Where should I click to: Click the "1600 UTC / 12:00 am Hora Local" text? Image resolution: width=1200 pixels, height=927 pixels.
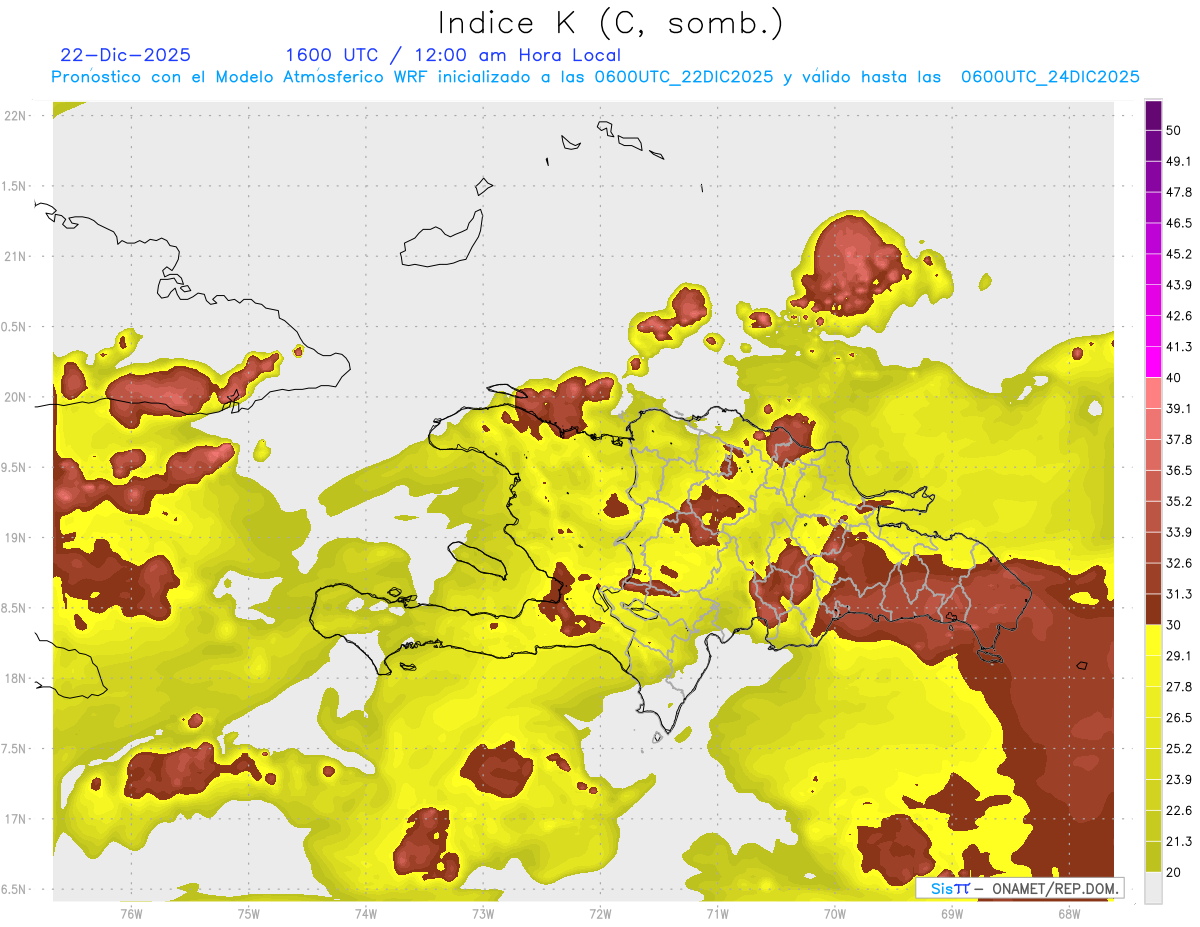click(453, 55)
